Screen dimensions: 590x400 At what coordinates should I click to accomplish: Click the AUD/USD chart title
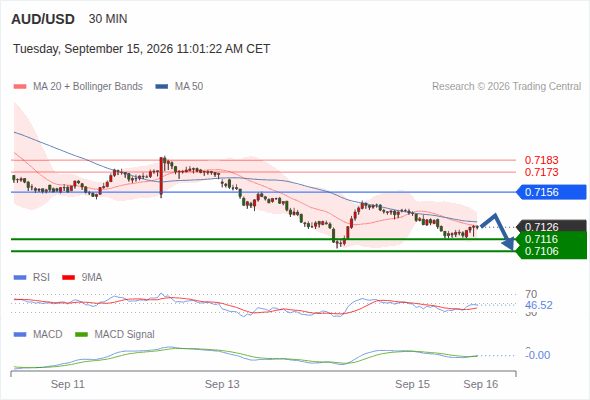coord(43,19)
